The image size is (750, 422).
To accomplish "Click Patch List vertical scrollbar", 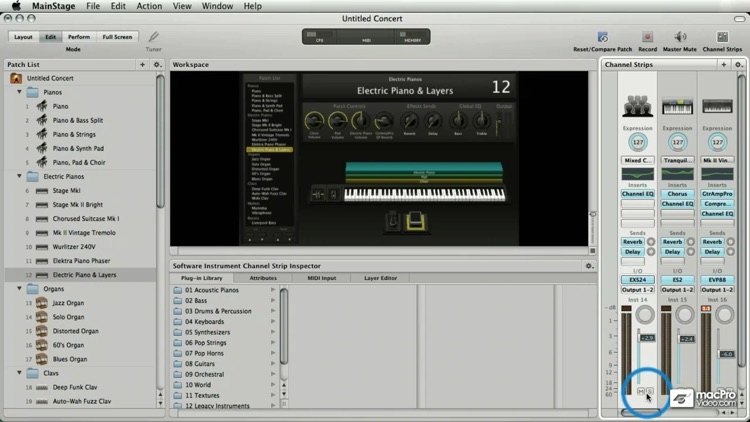I will [x=160, y=141].
